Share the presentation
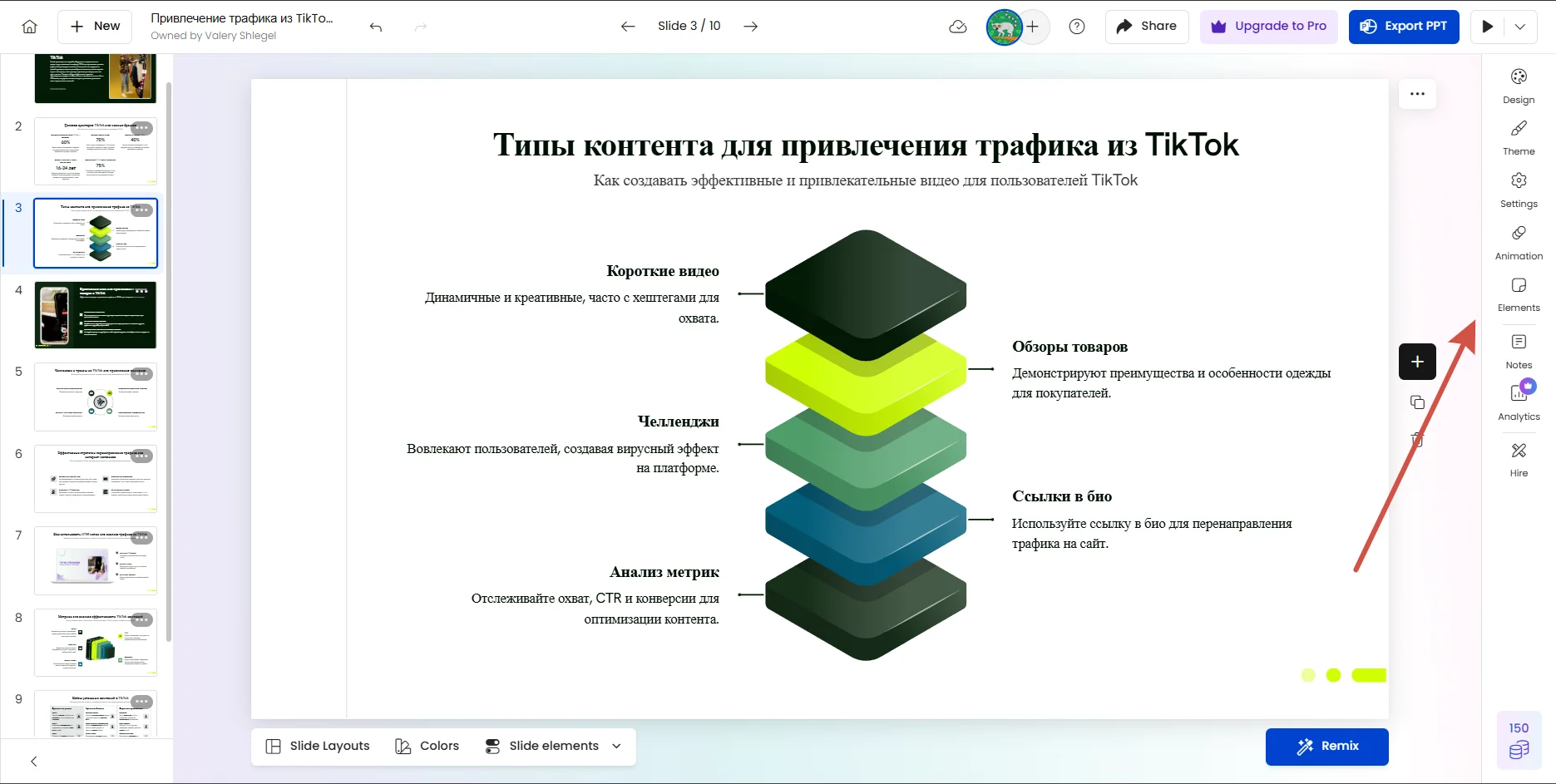The image size is (1556, 784). 1147,27
